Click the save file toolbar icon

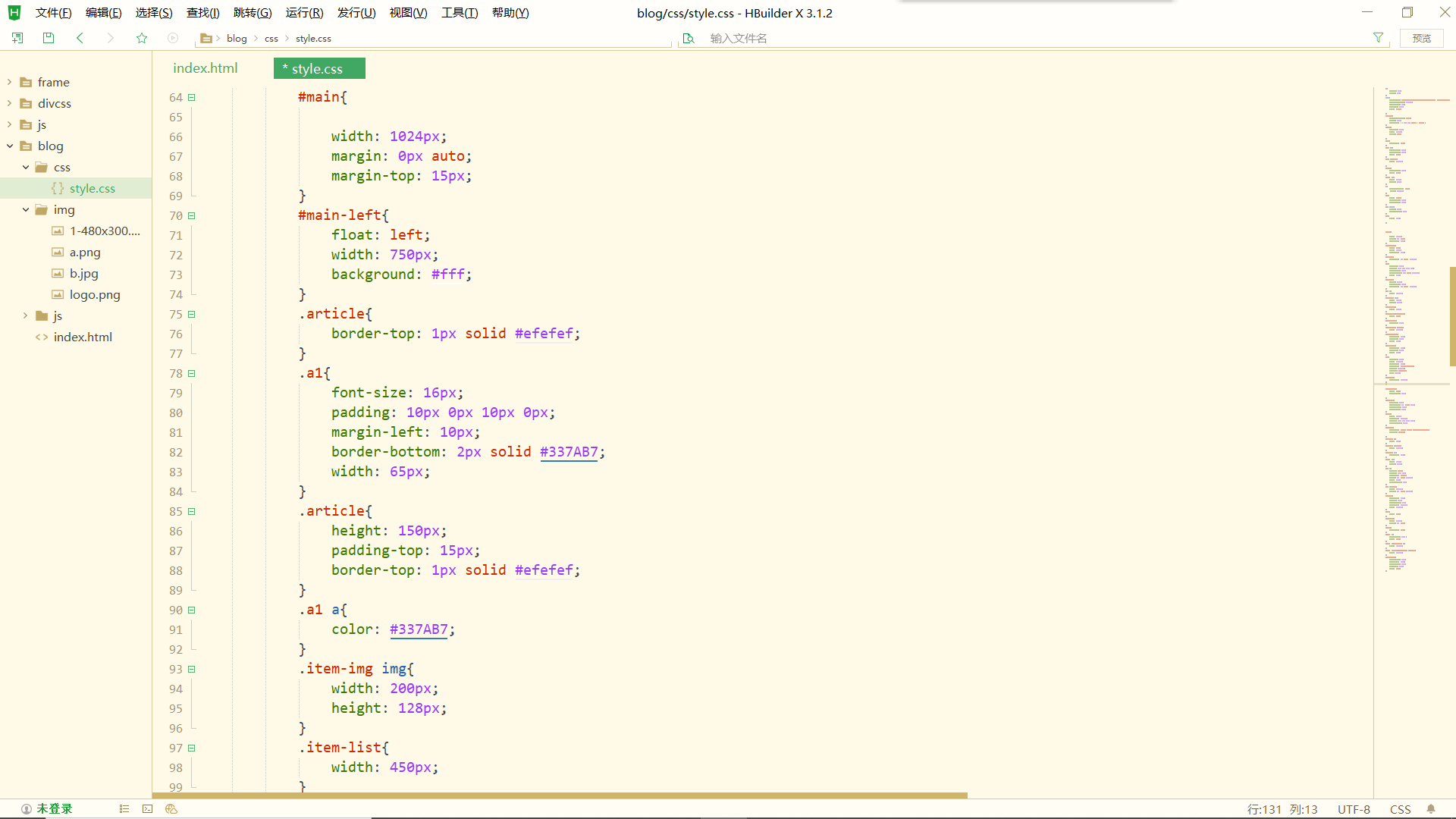[49, 38]
